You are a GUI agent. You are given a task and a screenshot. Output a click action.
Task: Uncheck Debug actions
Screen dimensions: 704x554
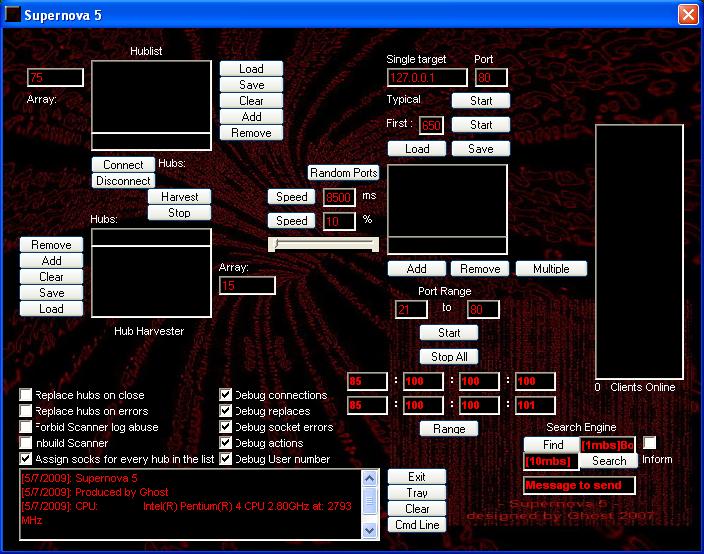(x=225, y=443)
